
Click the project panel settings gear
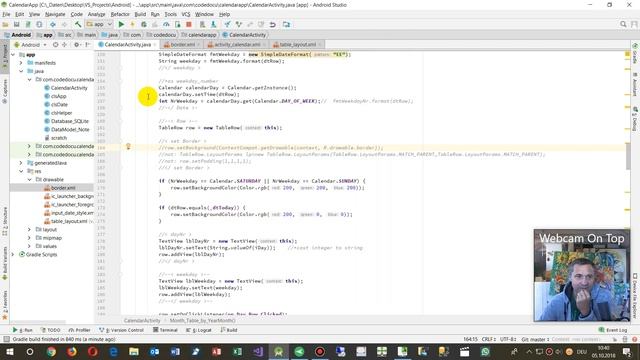pyautogui.click(x=76, y=44)
